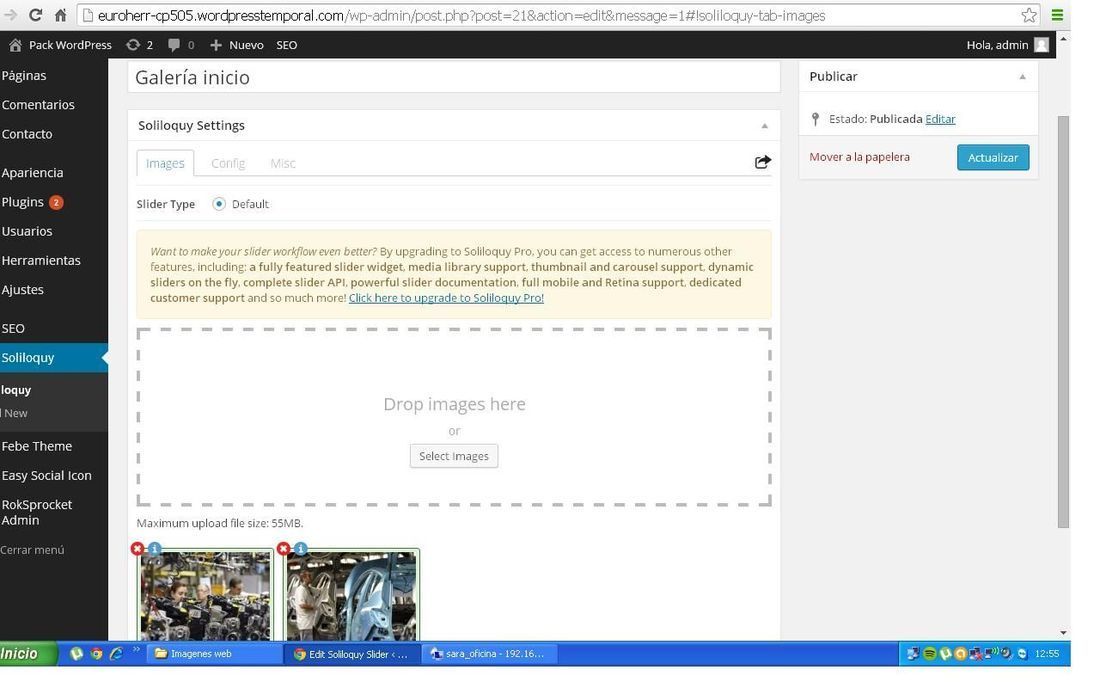The width and height of the screenshot is (1100, 688).
Task: Open the upgrade to Soliloquy Pro link
Action: coord(446,298)
